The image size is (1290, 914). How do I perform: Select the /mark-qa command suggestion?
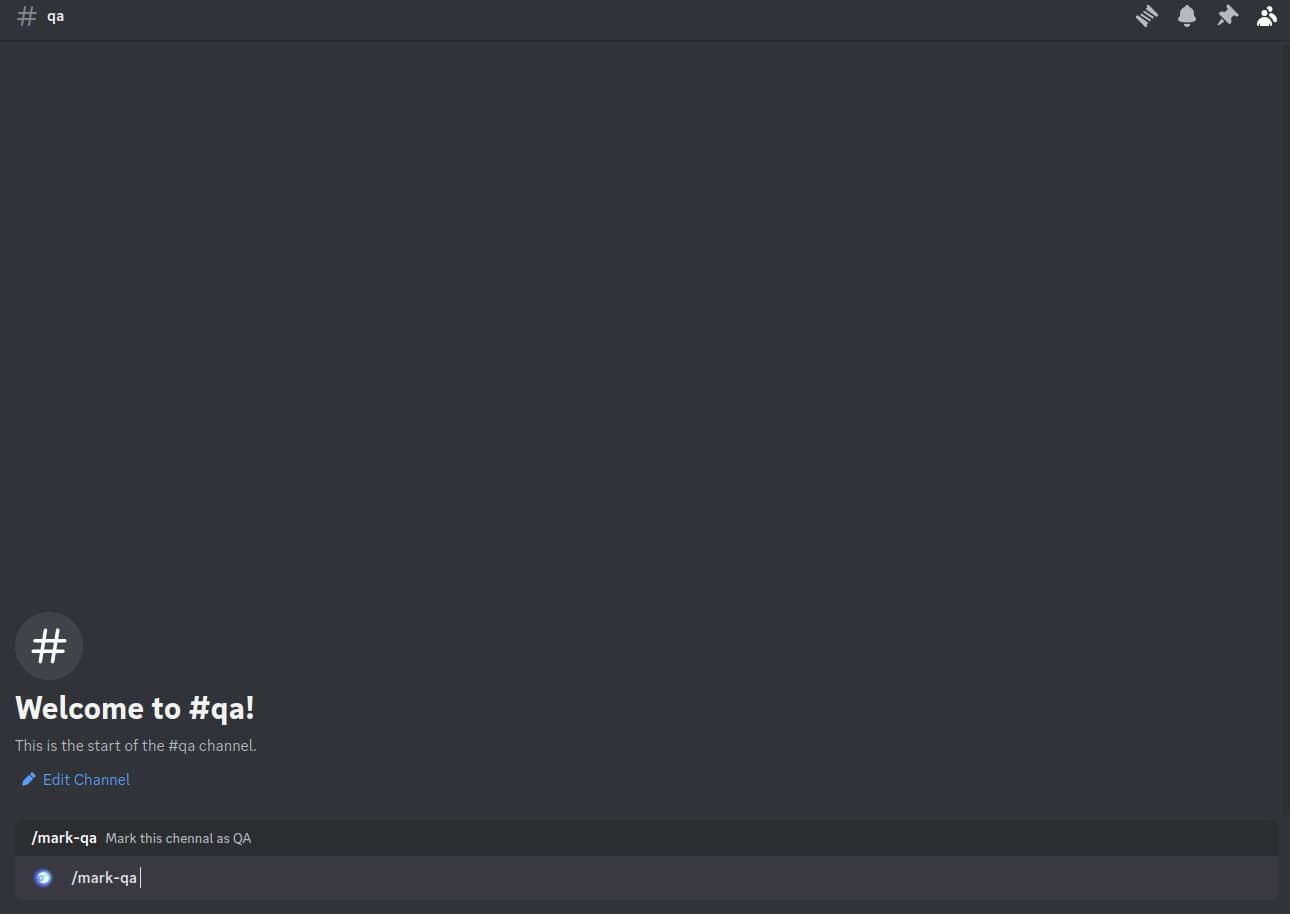(x=646, y=838)
